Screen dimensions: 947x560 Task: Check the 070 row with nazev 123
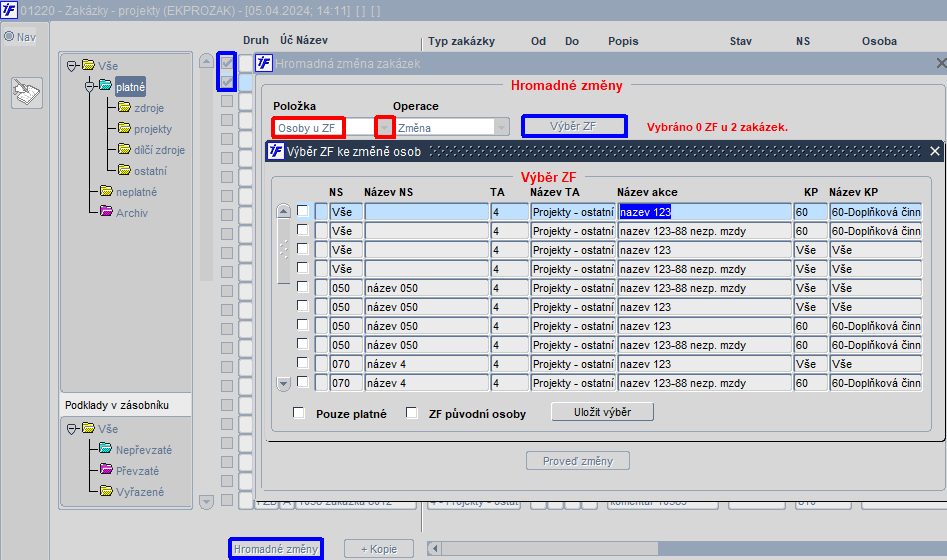pyautogui.click(x=303, y=363)
